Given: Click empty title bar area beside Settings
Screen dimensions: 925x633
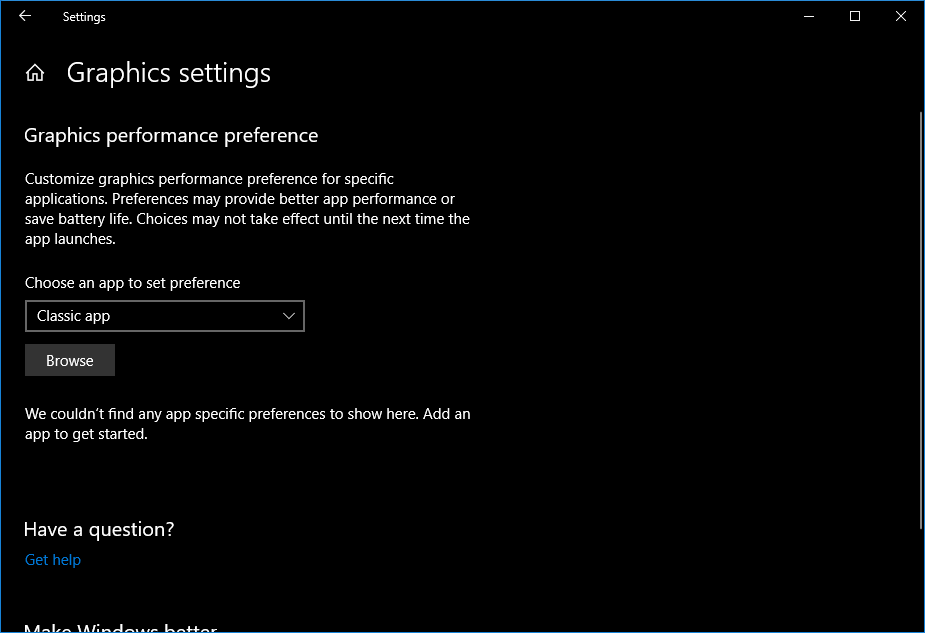Looking at the screenshot, I should pos(450,16).
